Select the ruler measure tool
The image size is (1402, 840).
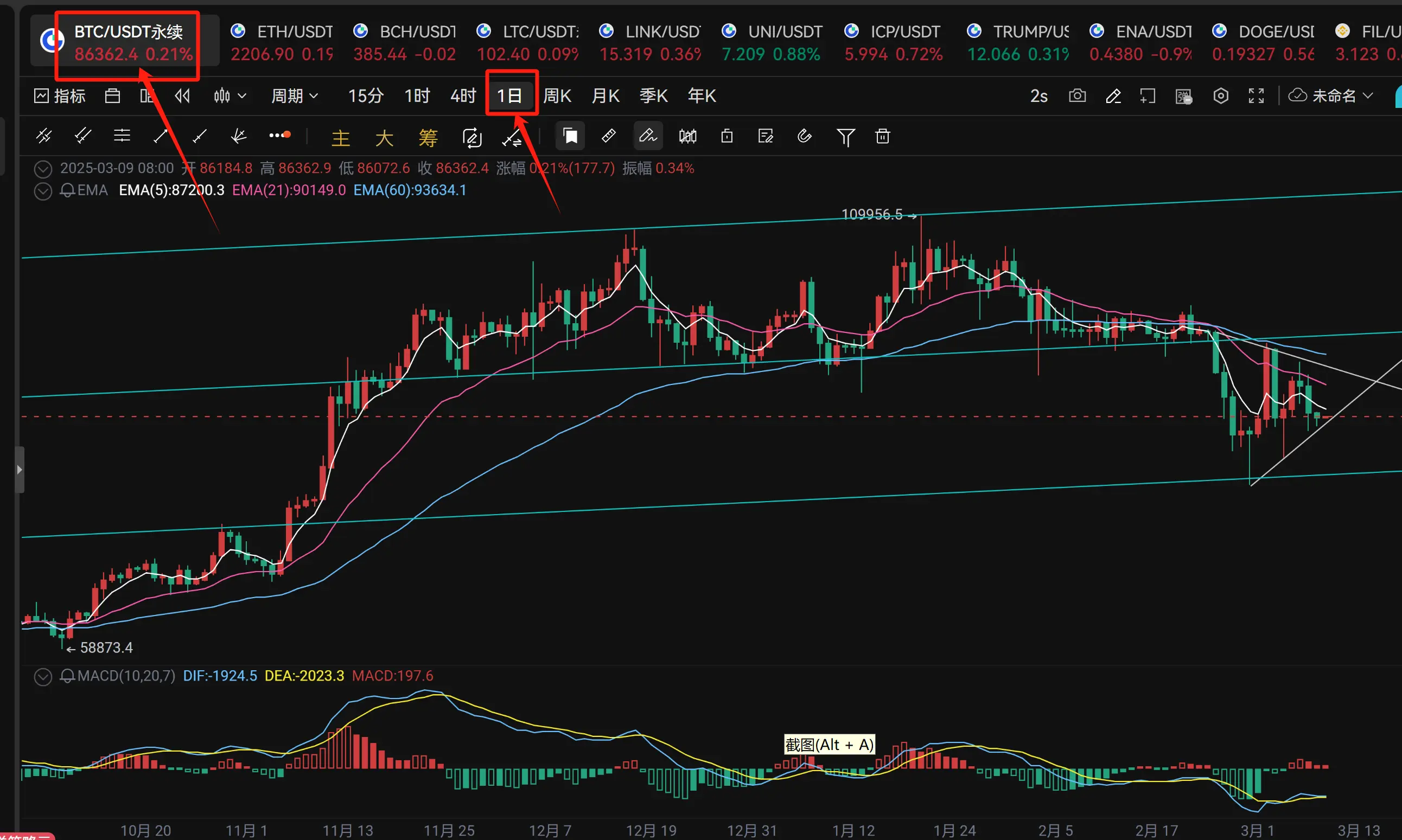point(609,136)
